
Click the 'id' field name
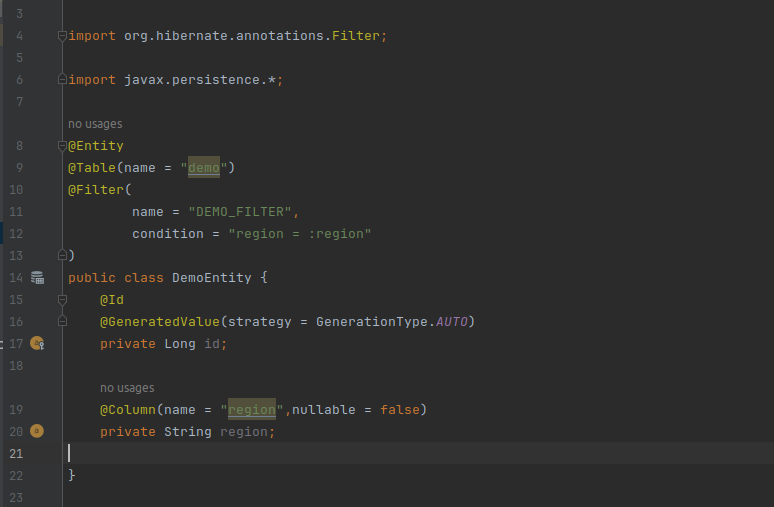212,344
